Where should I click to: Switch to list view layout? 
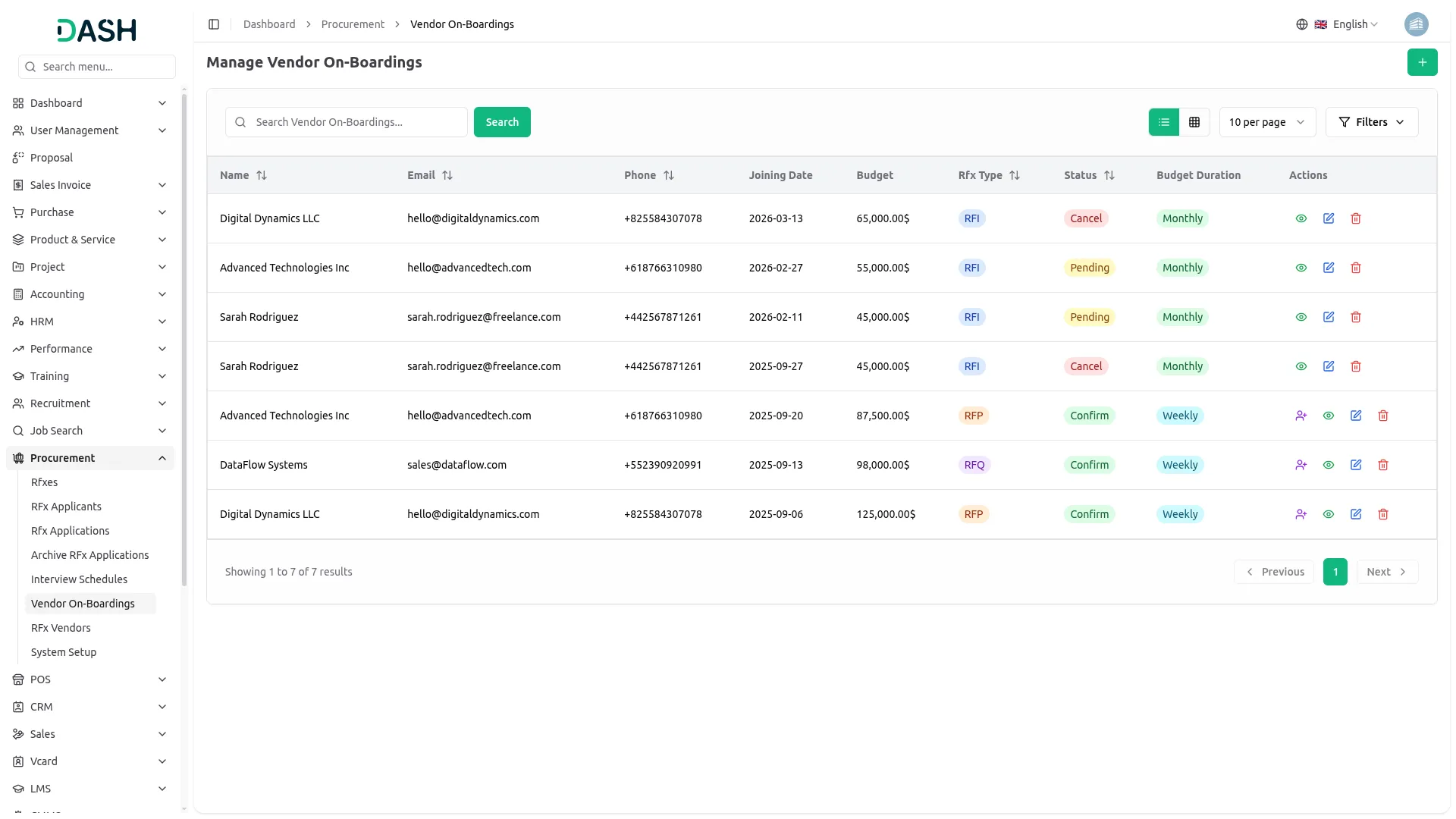tap(1164, 122)
